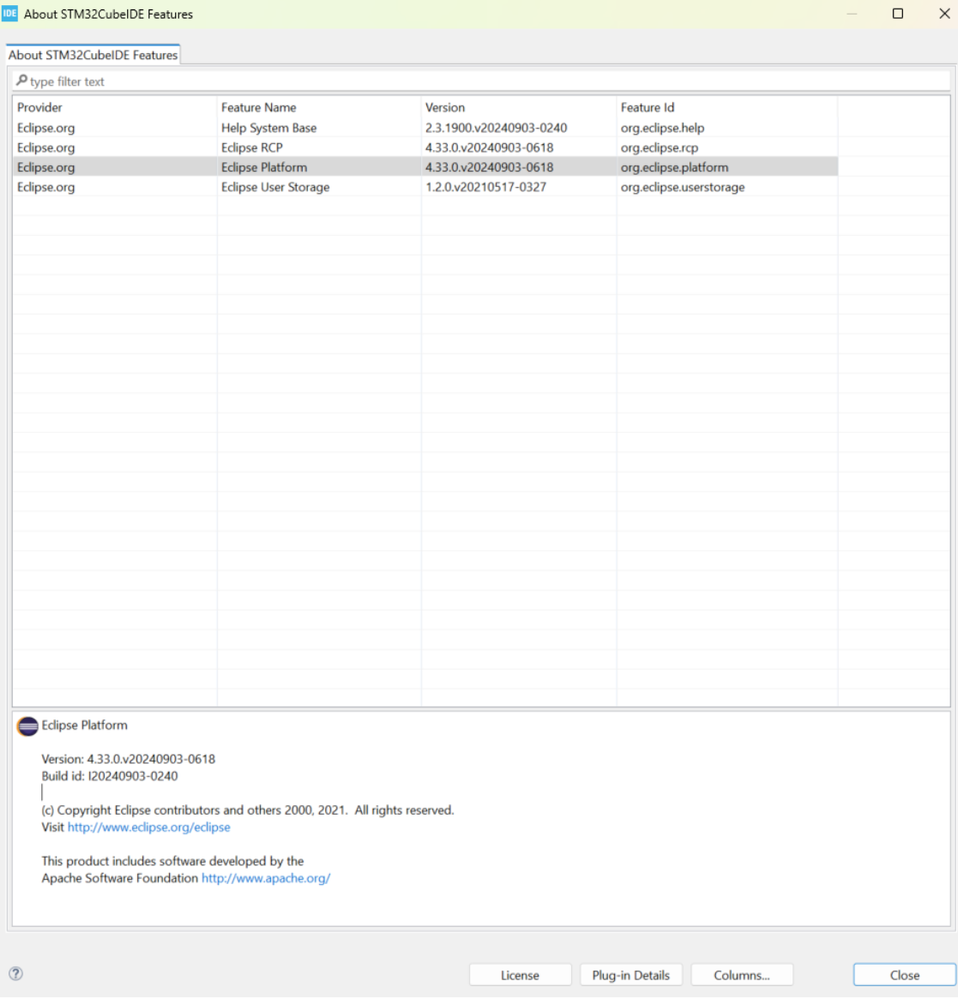Open the License button
The height and width of the screenshot is (999, 958).
(x=520, y=975)
